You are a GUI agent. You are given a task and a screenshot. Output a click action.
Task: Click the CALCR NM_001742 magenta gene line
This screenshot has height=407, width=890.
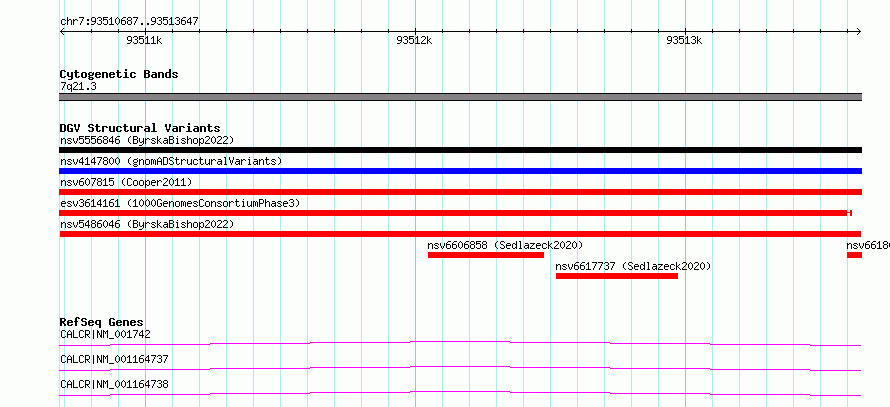[x=460, y=343]
